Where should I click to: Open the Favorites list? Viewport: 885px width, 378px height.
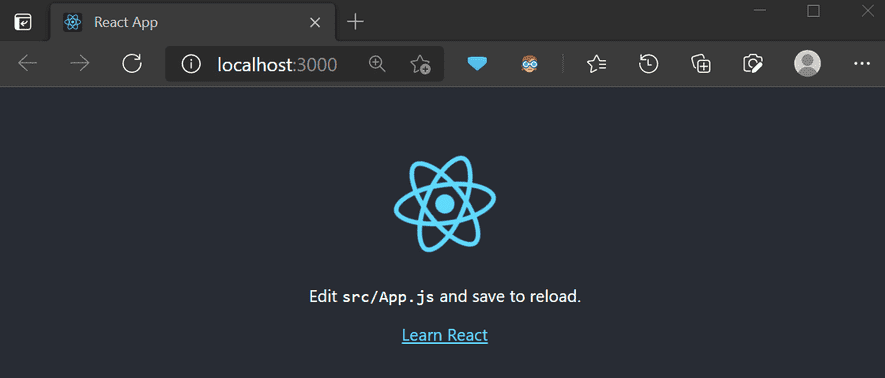coord(597,64)
